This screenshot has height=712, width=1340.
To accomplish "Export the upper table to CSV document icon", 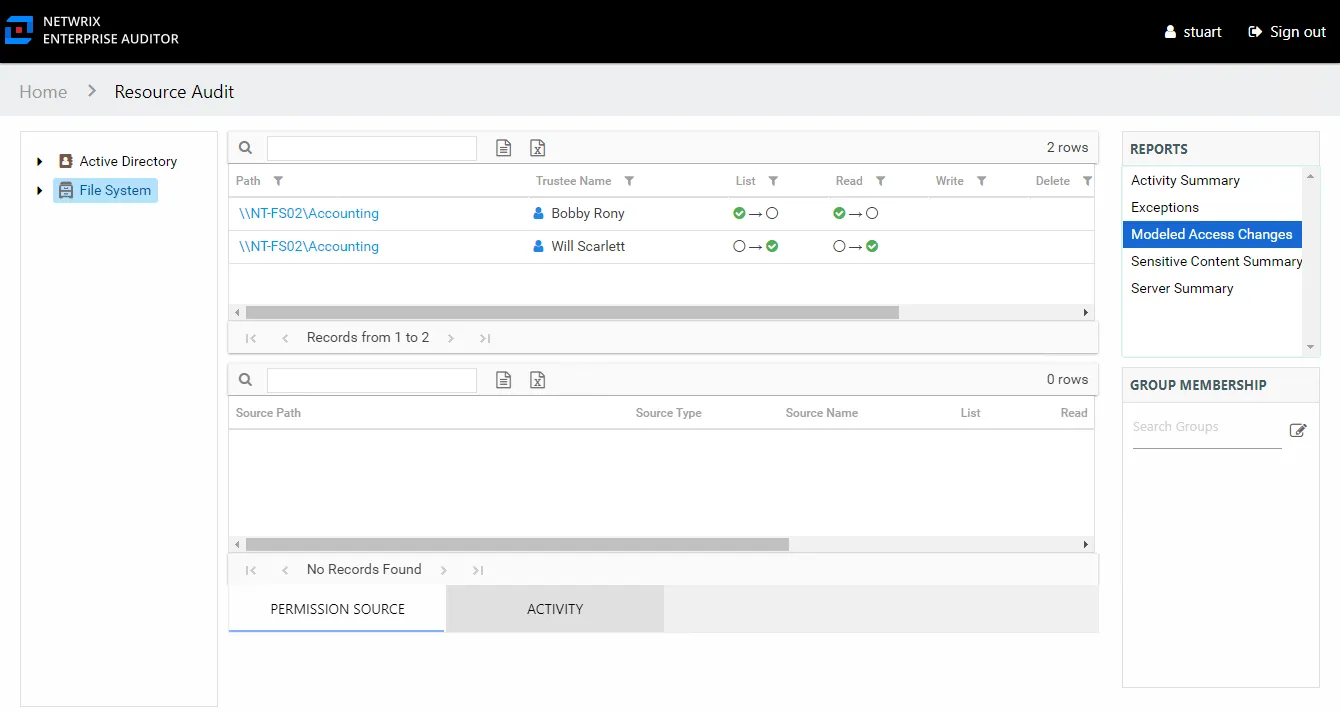I will click(x=504, y=148).
